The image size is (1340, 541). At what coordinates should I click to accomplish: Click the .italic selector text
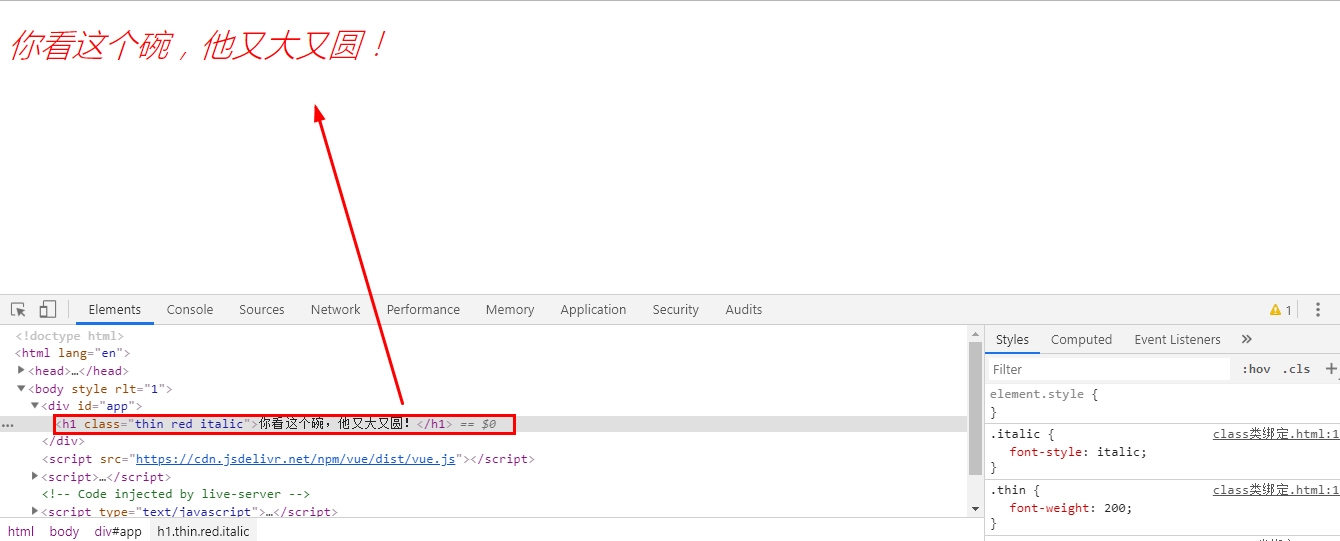point(1015,434)
